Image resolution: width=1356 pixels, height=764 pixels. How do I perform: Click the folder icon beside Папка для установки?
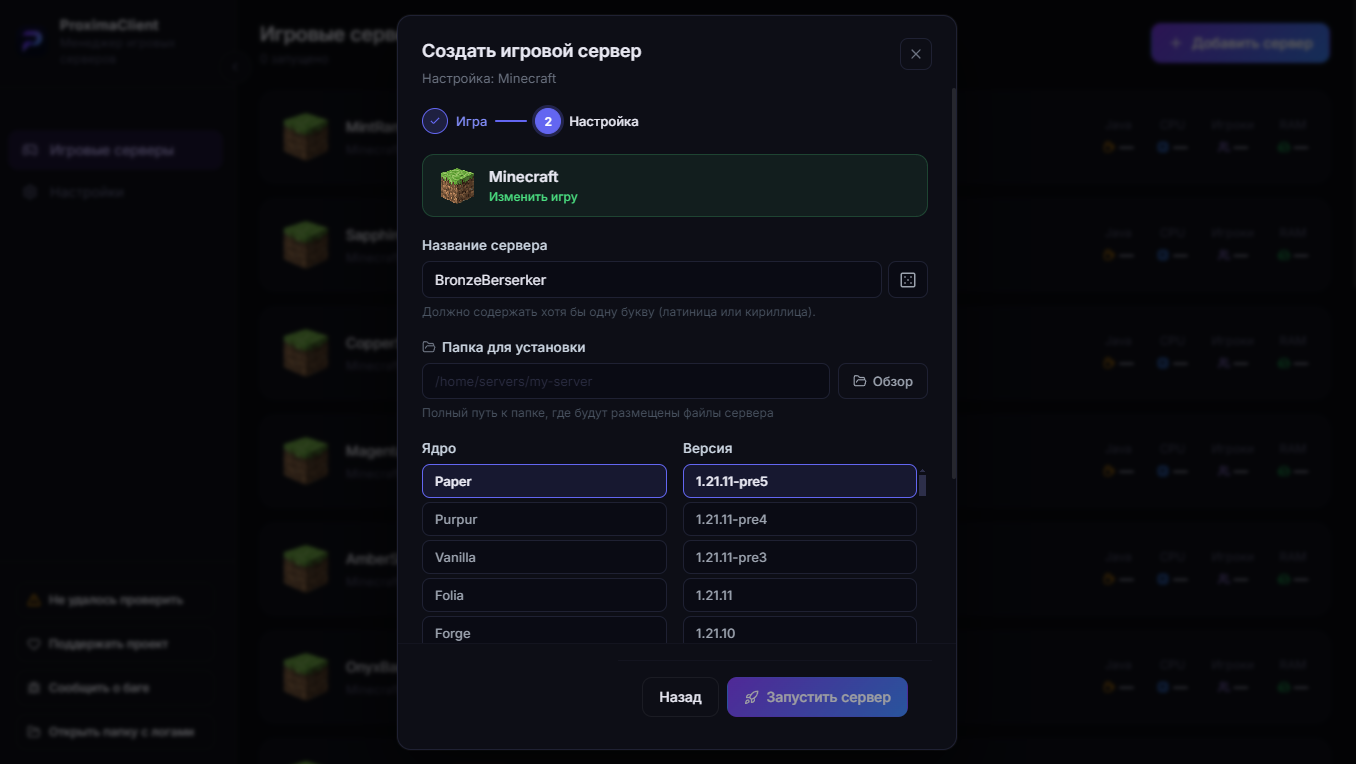(429, 347)
